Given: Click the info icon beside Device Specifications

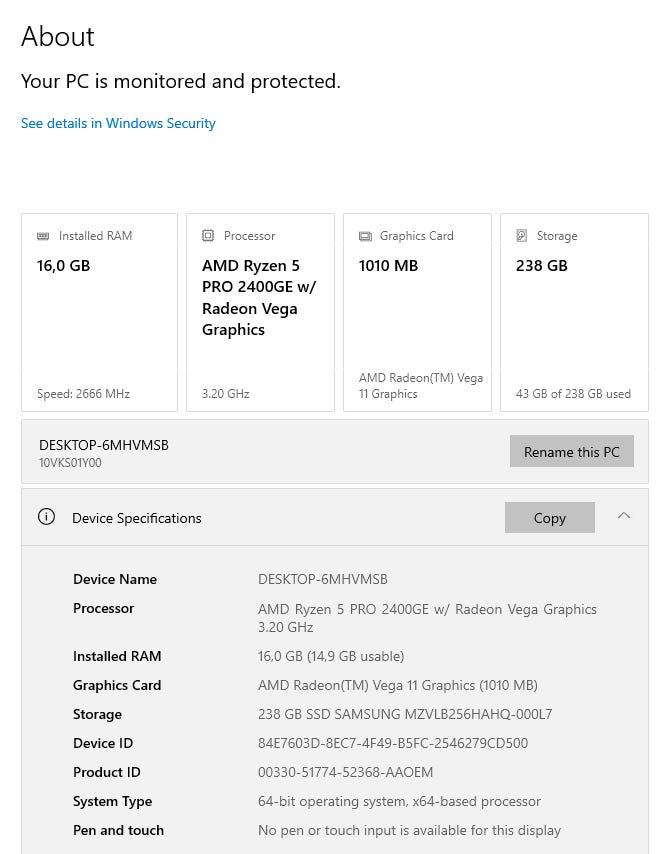Looking at the screenshot, I should point(46,516).
